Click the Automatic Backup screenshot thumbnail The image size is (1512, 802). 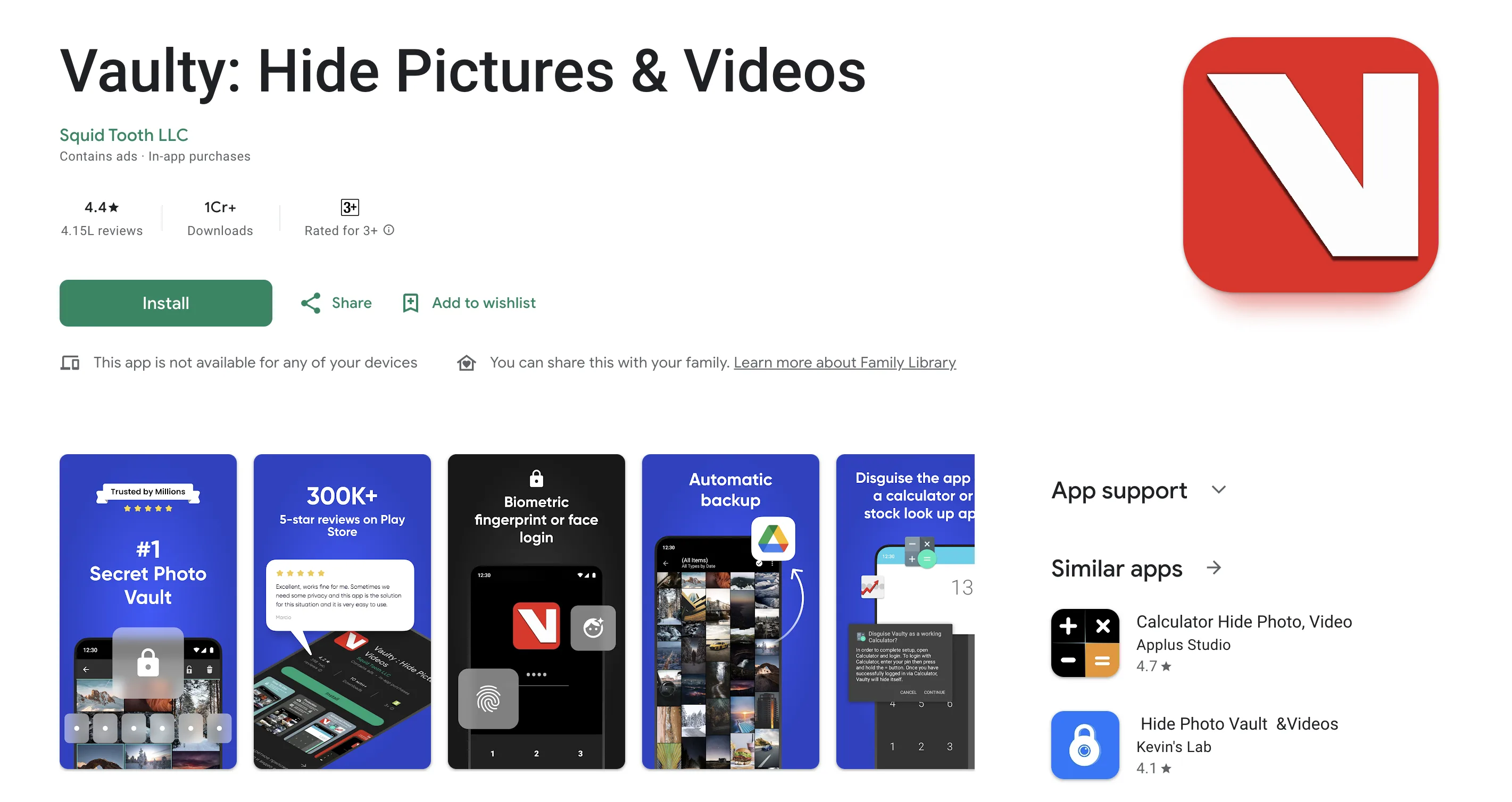click(729, 610)
